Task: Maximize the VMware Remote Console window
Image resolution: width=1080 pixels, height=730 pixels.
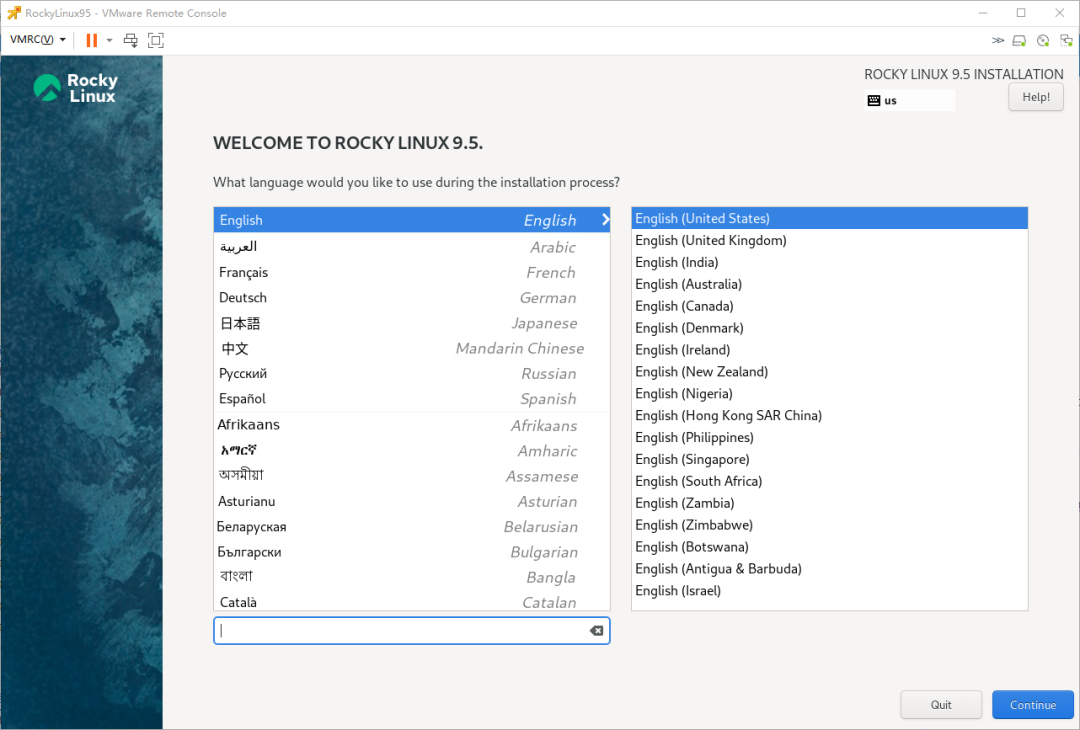Action: (1021, 13)
